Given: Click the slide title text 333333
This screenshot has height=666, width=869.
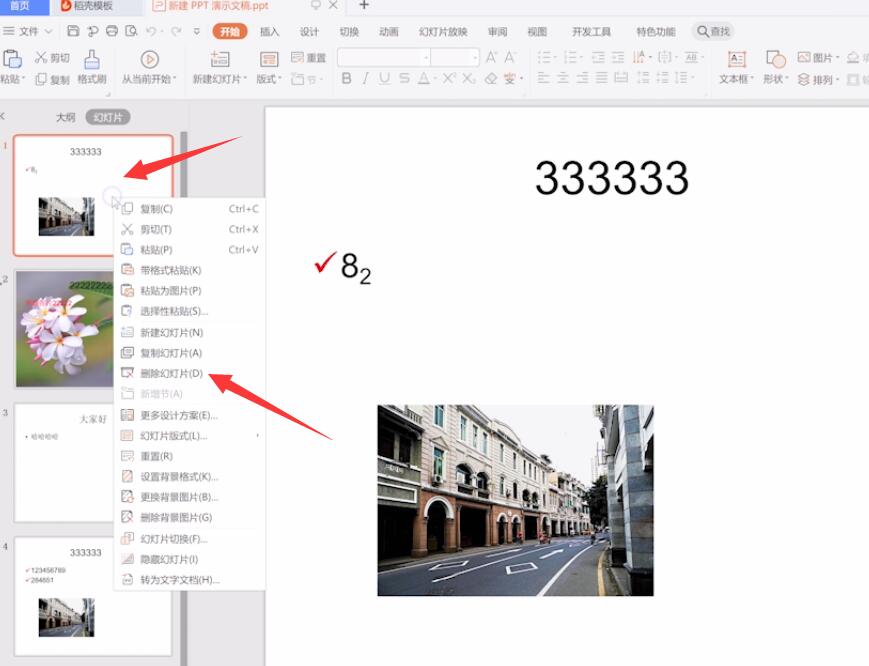Looking at the screenshot, I should pyautogui.click(x=612, y=178).
